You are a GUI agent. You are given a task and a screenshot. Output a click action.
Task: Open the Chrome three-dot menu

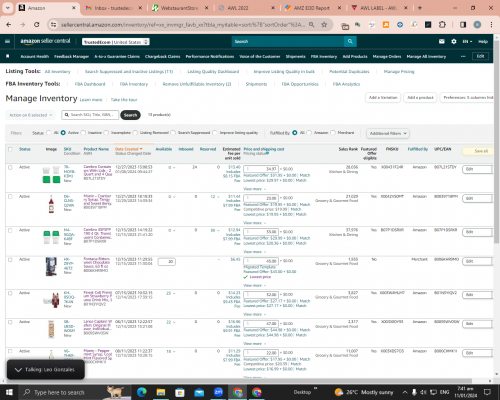pyautogui.click(x=491, y=25)
